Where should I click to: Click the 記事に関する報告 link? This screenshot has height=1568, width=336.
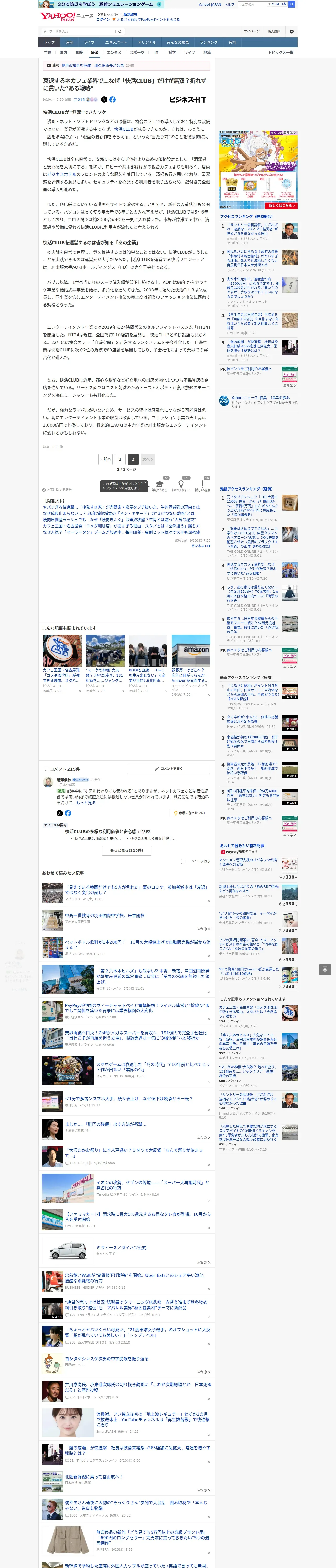coord(57,490)
